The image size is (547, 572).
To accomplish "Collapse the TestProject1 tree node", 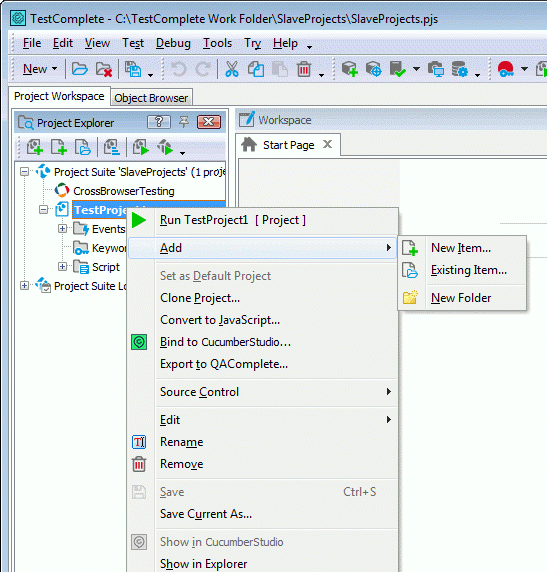I will click(x=43, y=210).
